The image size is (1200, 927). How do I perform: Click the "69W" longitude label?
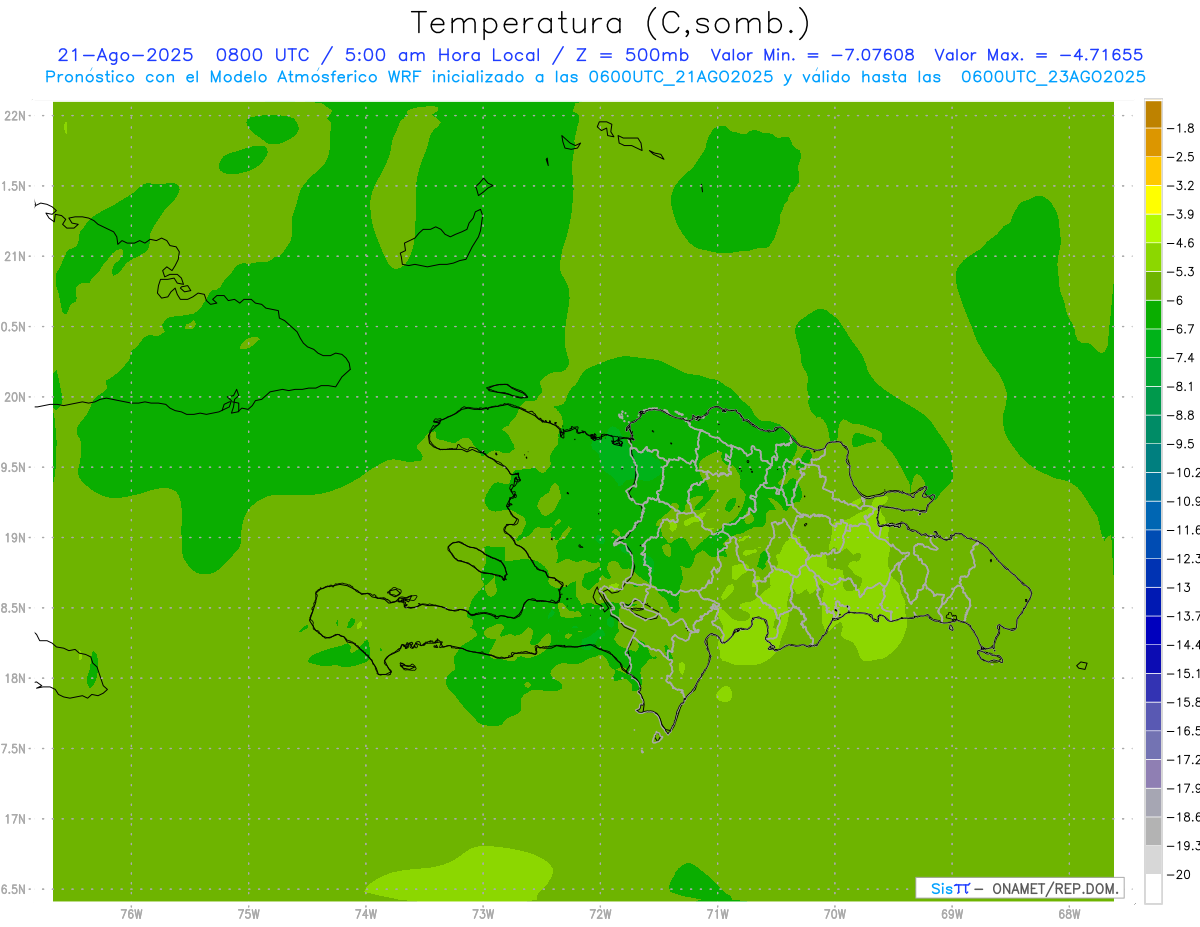click(952, 914)
